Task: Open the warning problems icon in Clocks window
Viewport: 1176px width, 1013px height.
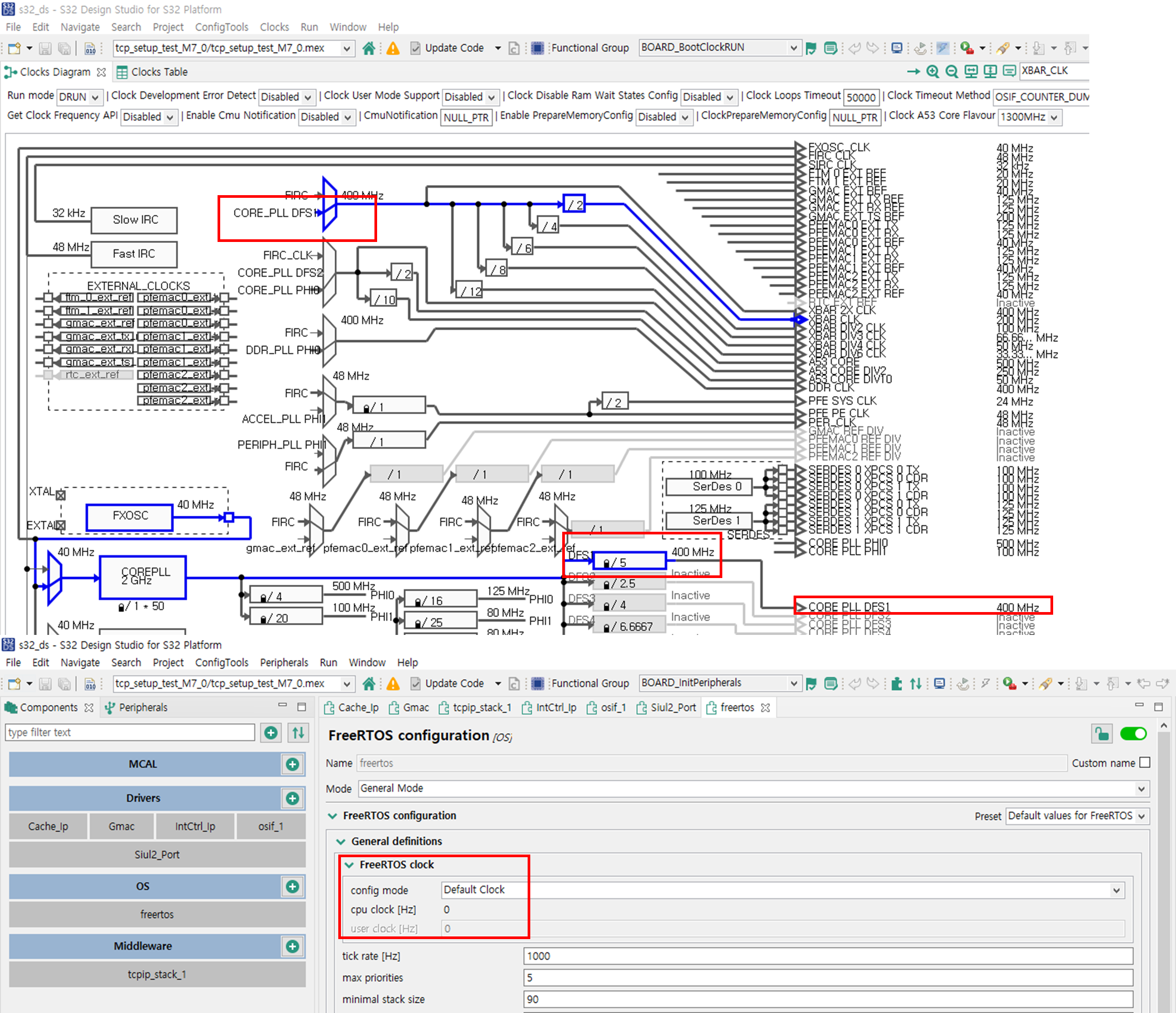Action: (x=393, y=48)
